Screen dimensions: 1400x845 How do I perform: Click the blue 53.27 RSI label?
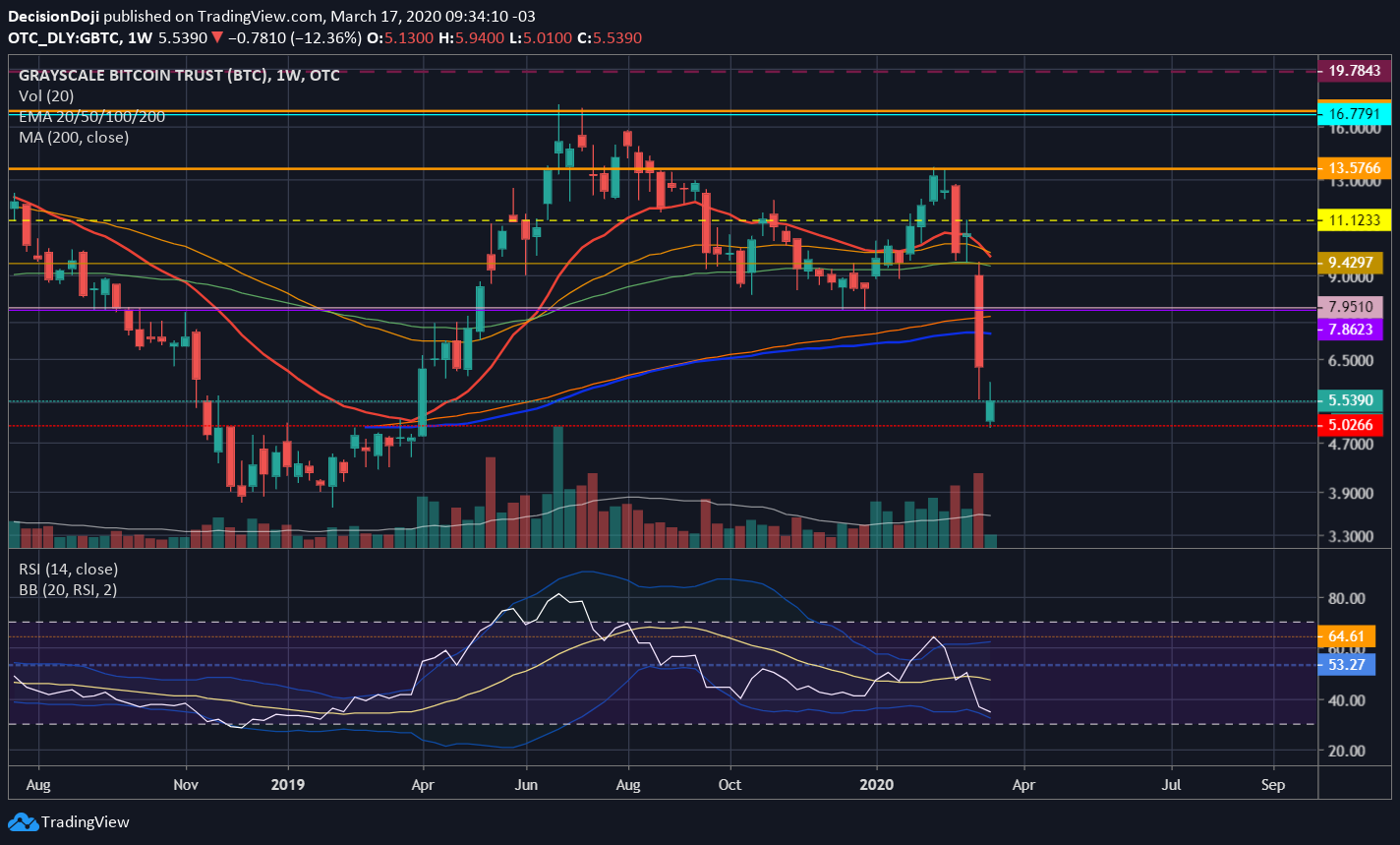[1346, 664]
